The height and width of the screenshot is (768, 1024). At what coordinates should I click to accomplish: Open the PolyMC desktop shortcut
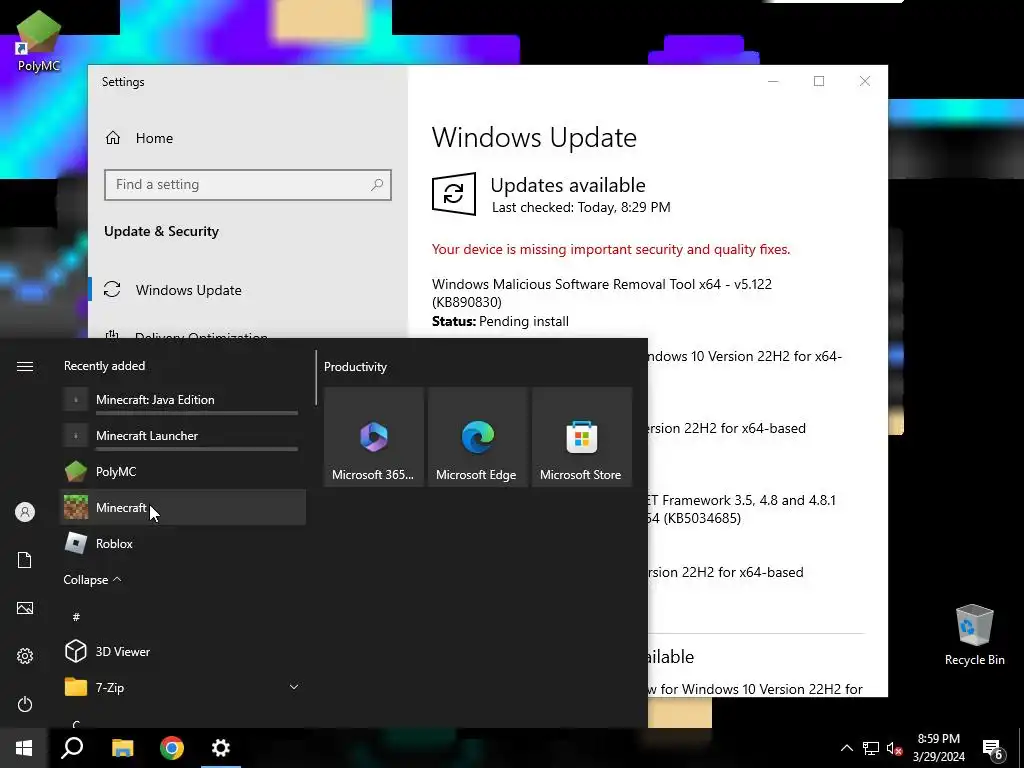pyautogui.click(x=39, y=40)
